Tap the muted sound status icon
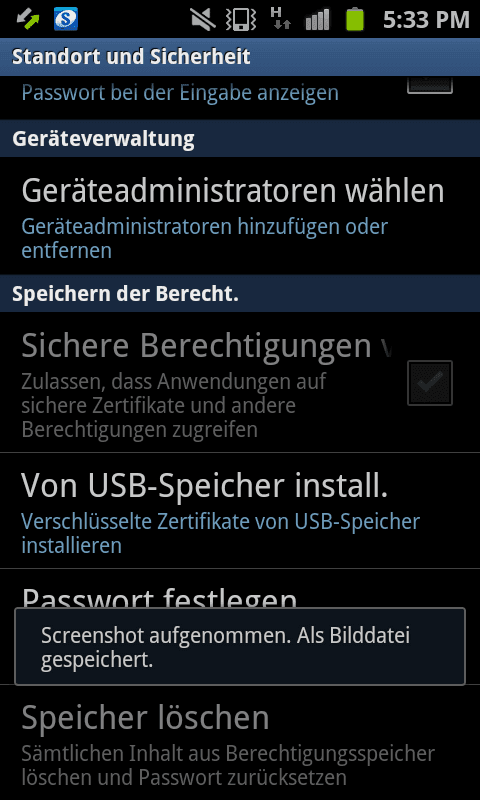Image resolution: width=480 pixels, height=800 pixels. click(203, 19)
